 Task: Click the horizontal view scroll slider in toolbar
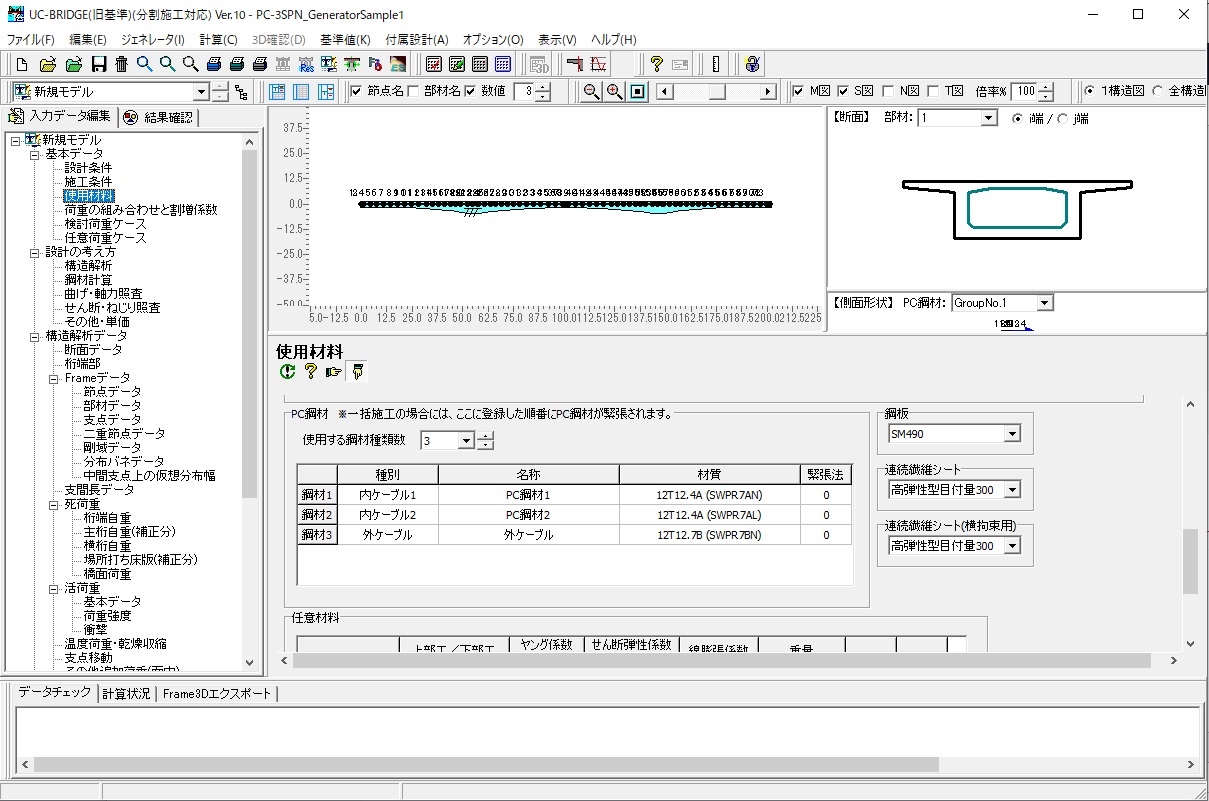(x=716, y=92)
